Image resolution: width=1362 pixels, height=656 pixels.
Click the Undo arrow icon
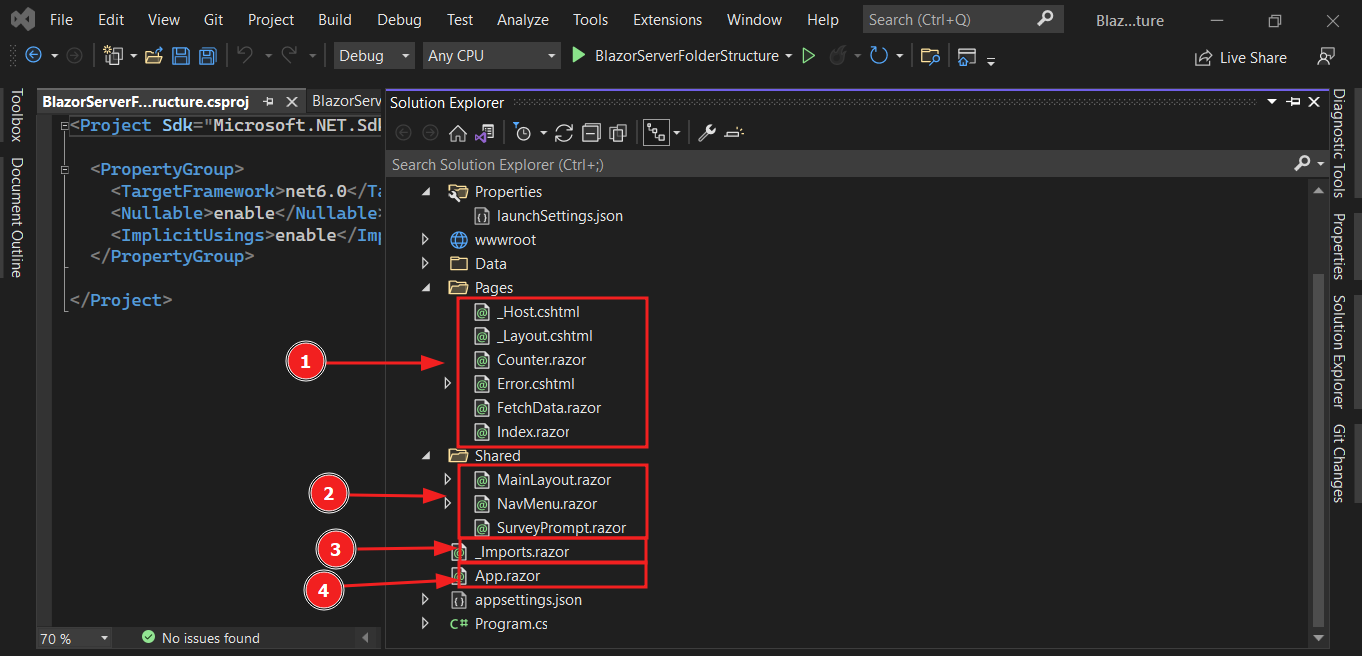click(245, 56)
